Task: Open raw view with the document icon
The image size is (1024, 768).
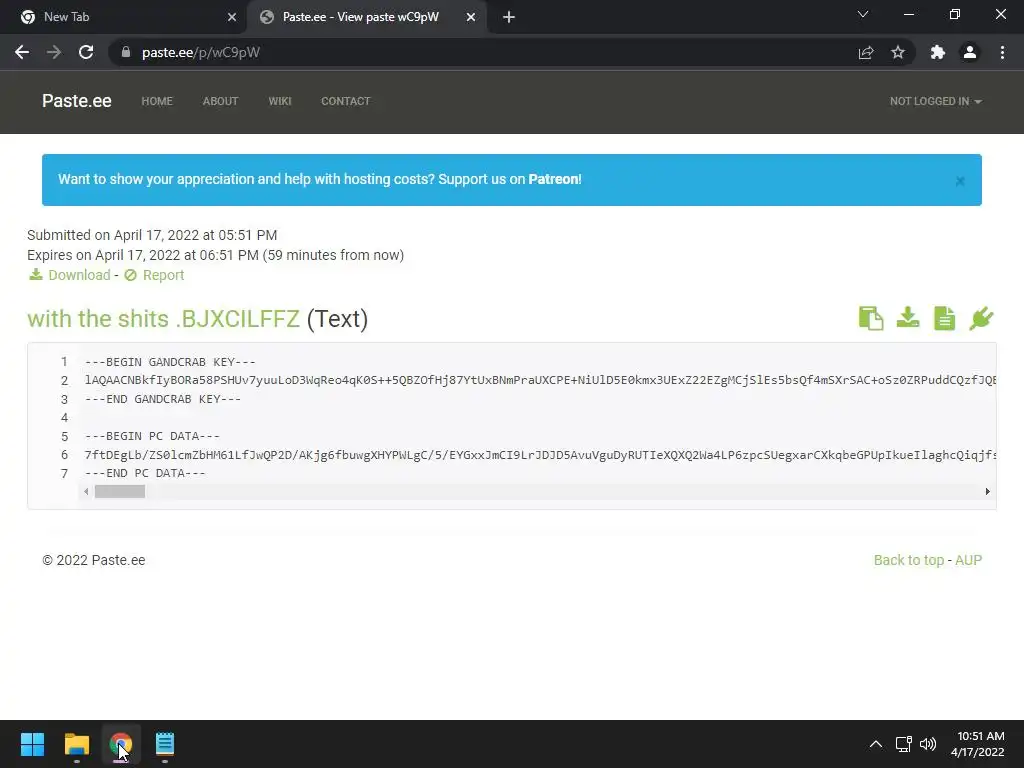Action: pyautogui.click(x=944, y=319)
